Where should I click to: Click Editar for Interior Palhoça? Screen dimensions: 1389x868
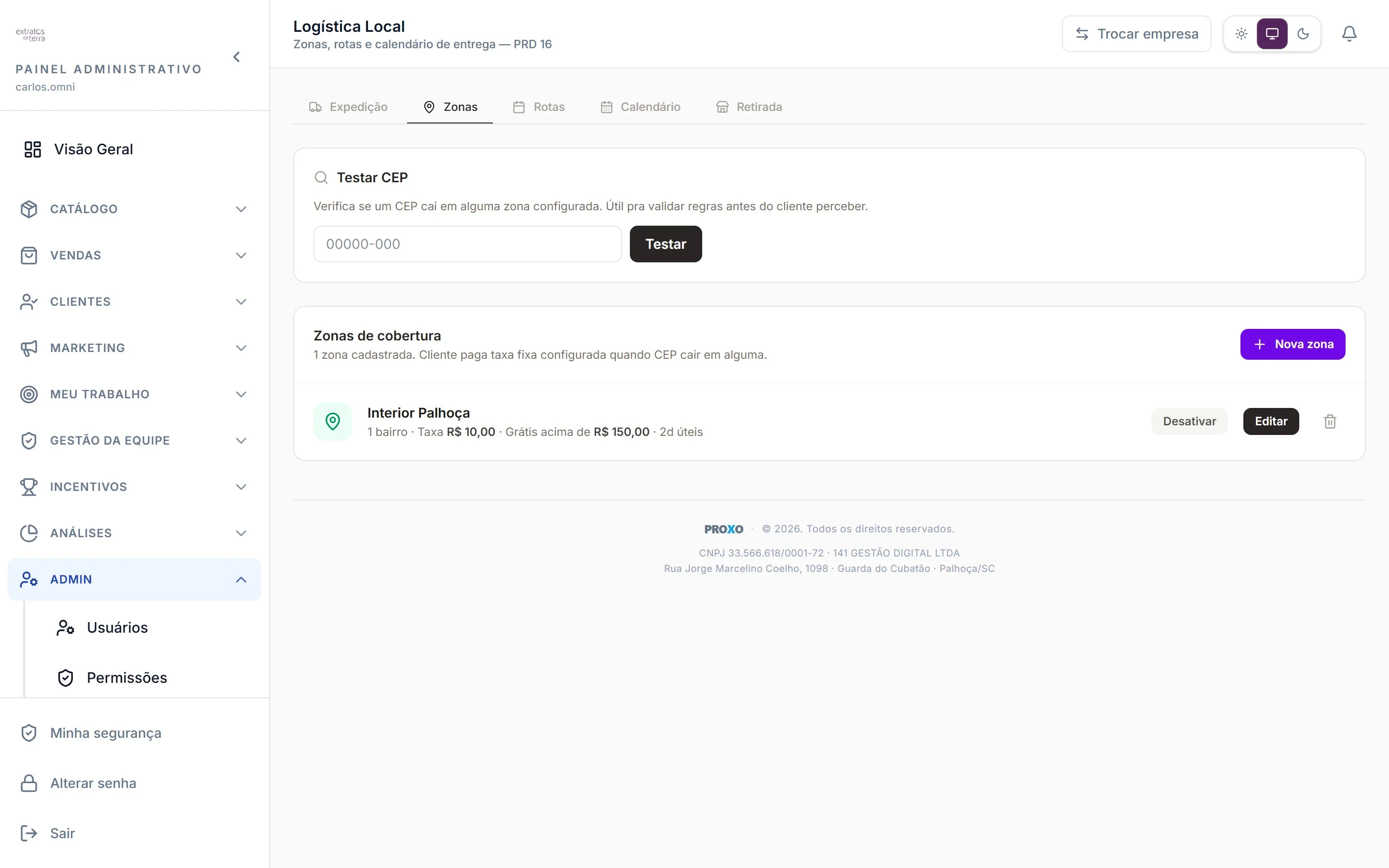(x=1271, y=421)
